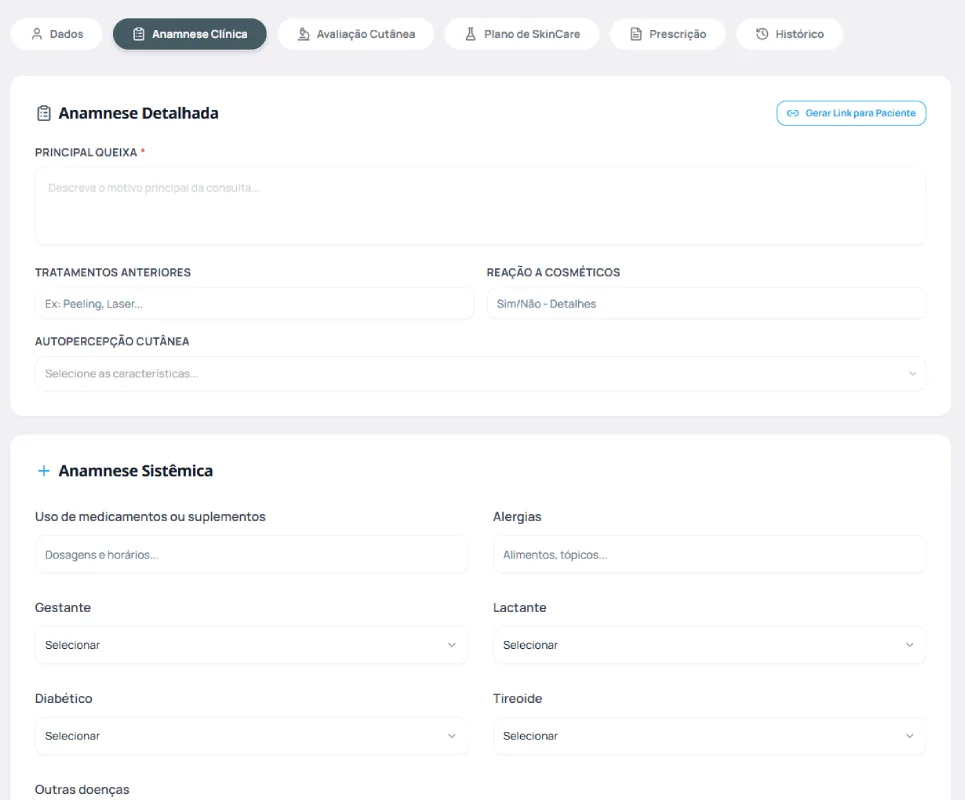Select the Reação a Cosméticos field
The height and width of the screenshot is (800, 965).
tap(706, 304)
